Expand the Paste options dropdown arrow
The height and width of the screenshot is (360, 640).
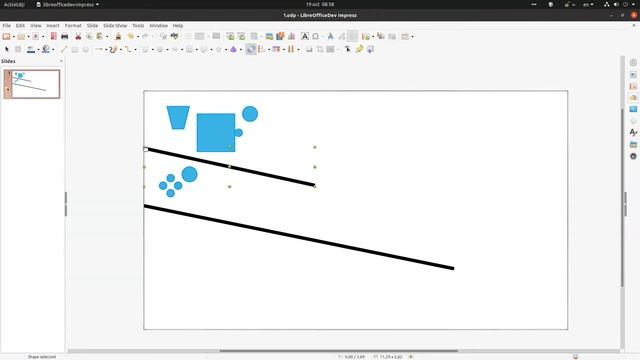click(107, 37)
